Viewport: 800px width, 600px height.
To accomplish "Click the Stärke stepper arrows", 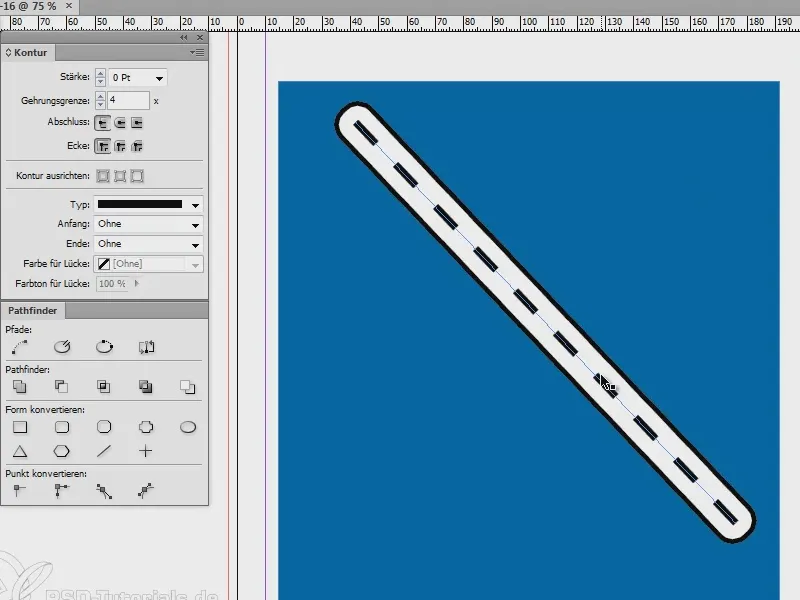I will pos(100,78).
